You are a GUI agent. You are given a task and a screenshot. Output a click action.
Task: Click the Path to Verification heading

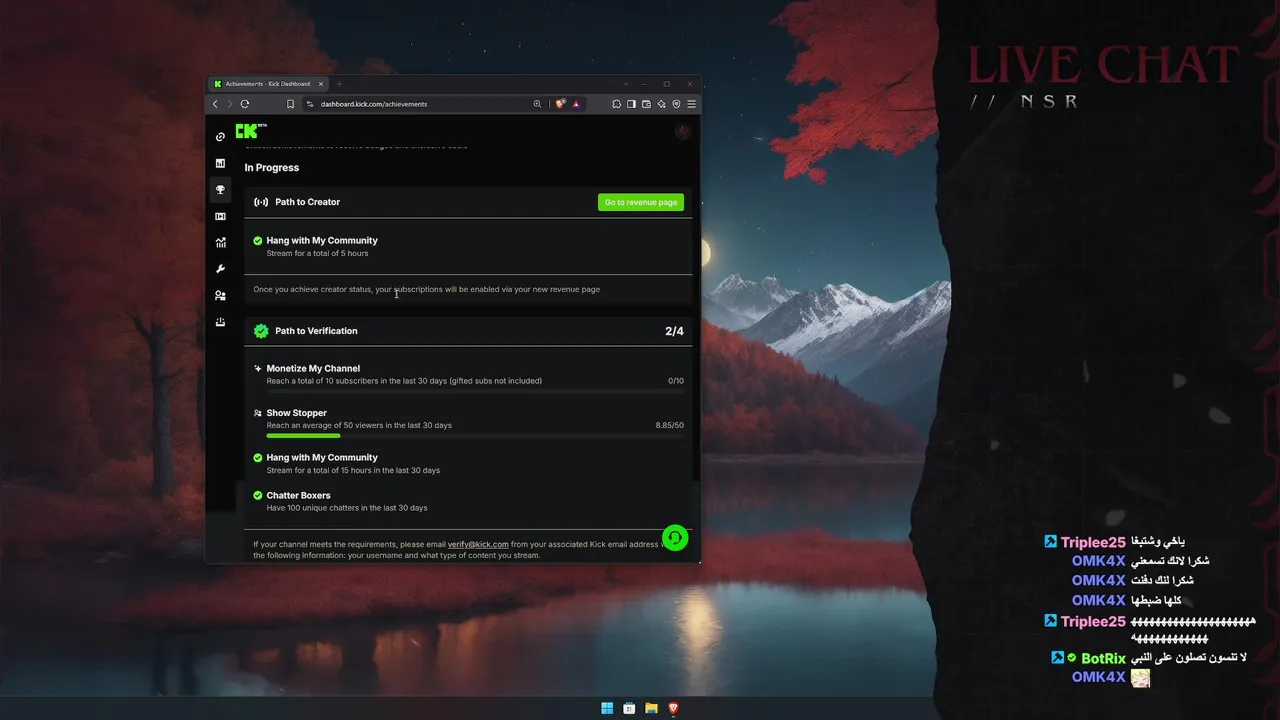[x=316, y=331]
